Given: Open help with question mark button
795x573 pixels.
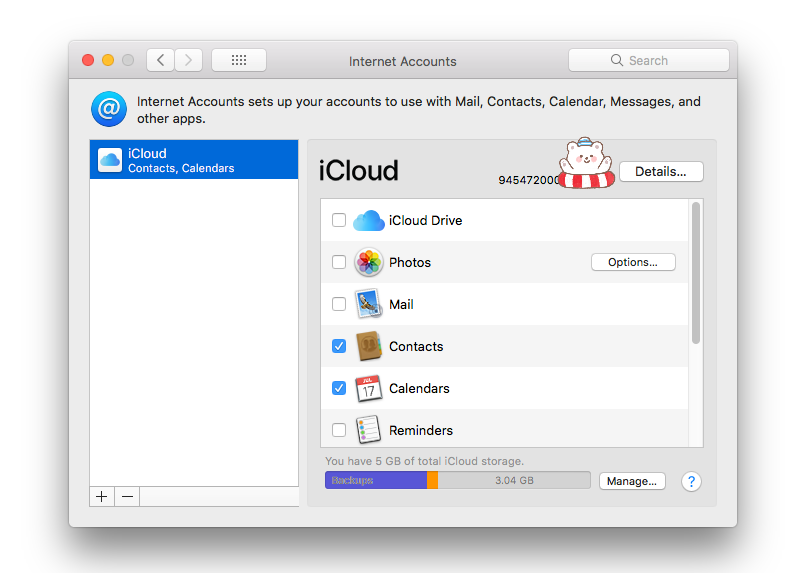Looking at the screenshot, I should [x=691, y=481].
